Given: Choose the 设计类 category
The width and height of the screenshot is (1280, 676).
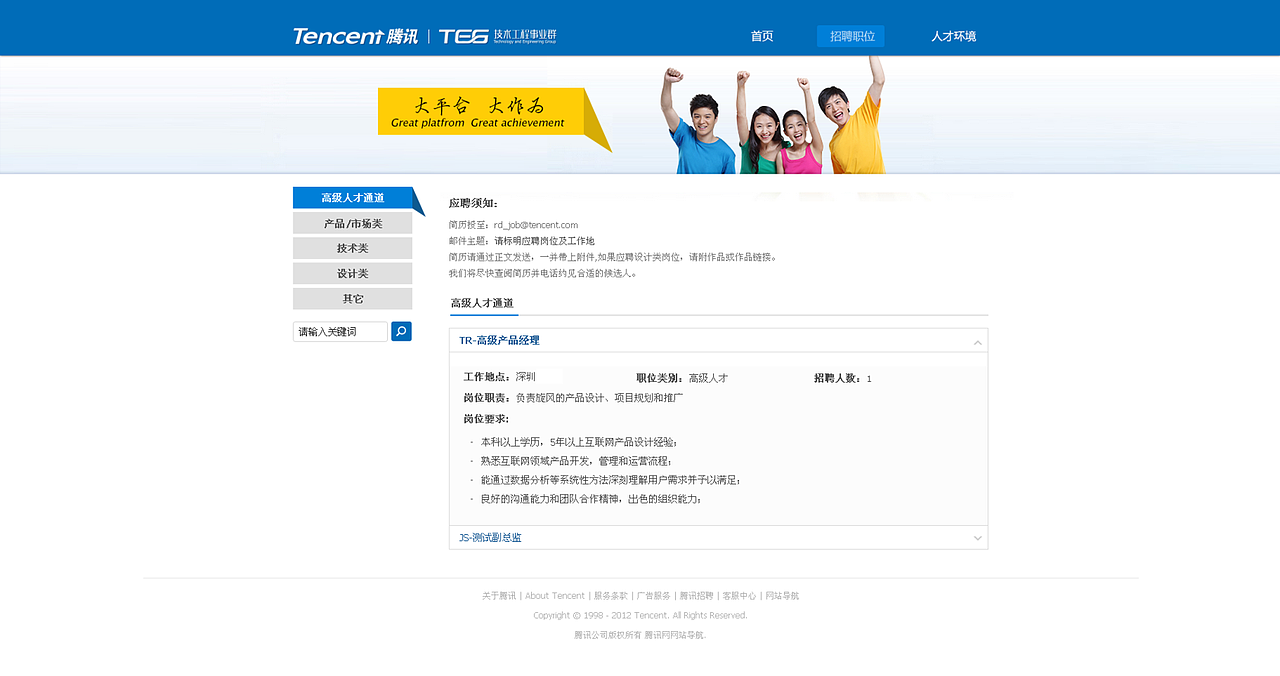Looking at the screenshot, I should click(353, 273).
